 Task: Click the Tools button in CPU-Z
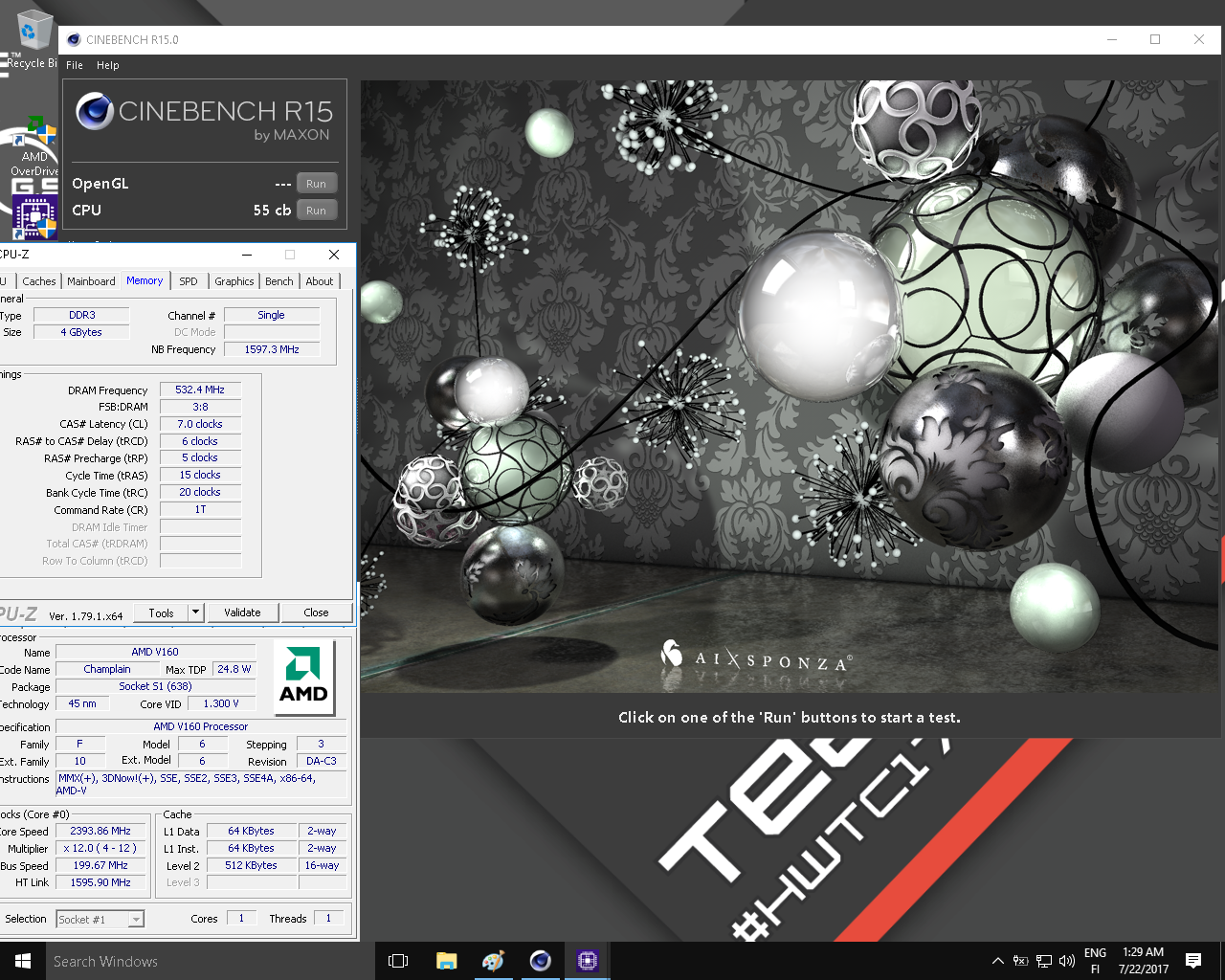161,612
